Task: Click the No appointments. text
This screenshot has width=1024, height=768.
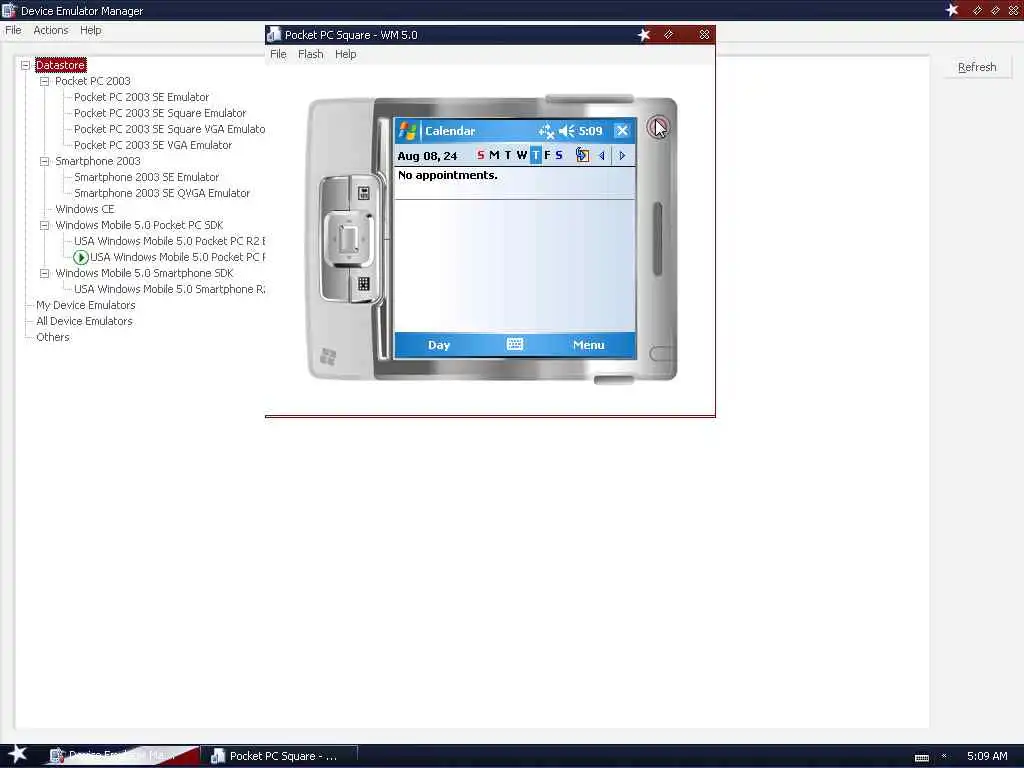Action: tap(447, 175)
